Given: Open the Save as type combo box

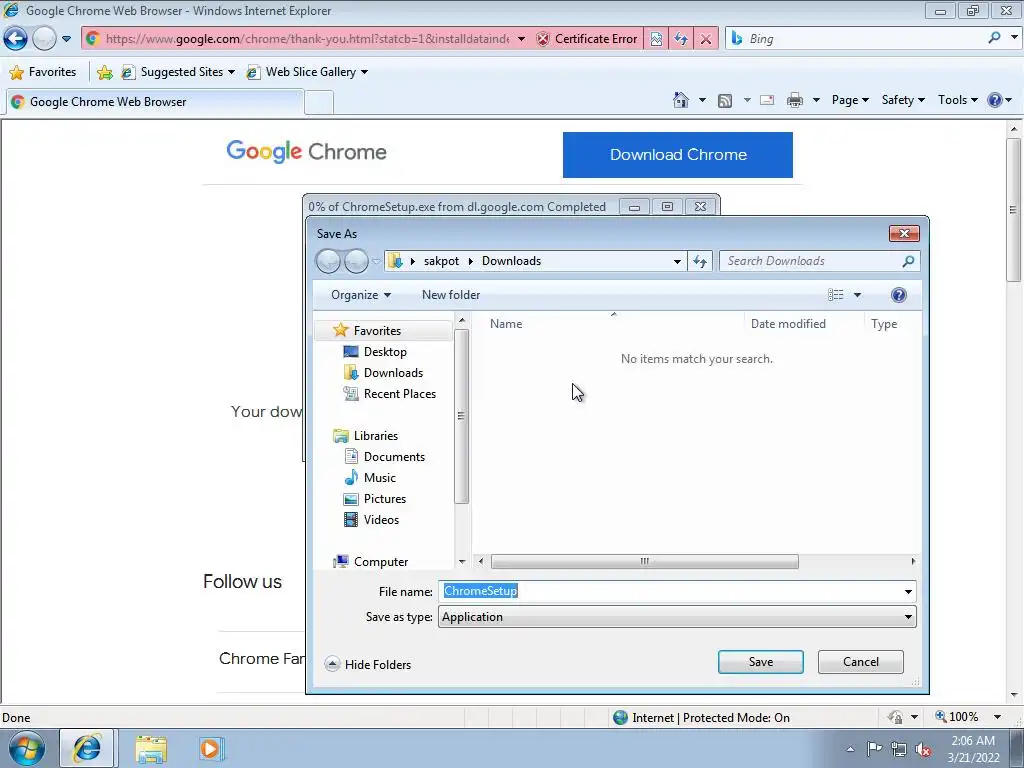Looking at the screenshot, I should coord(677,617).
